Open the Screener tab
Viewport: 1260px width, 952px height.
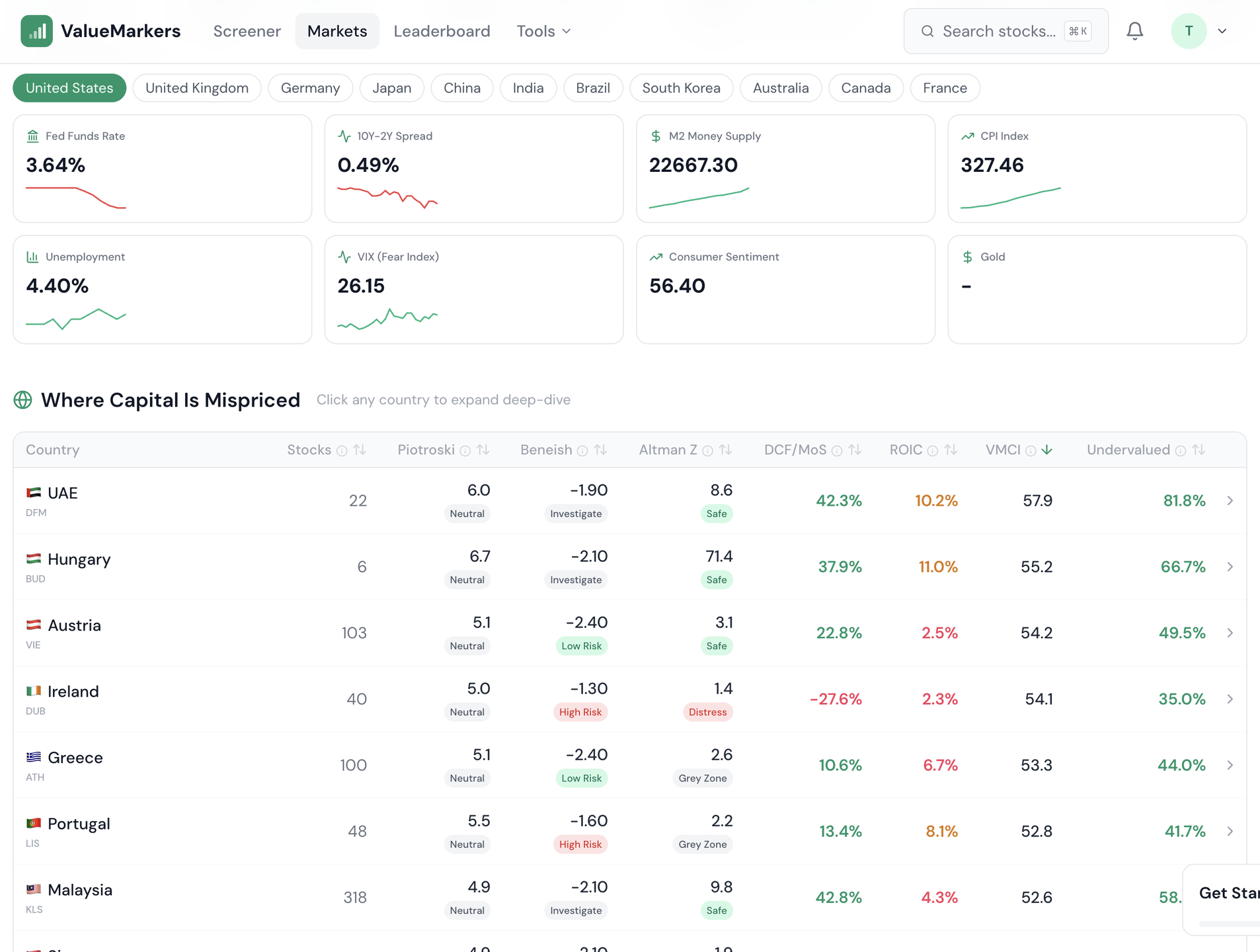(x=247, y=31)
